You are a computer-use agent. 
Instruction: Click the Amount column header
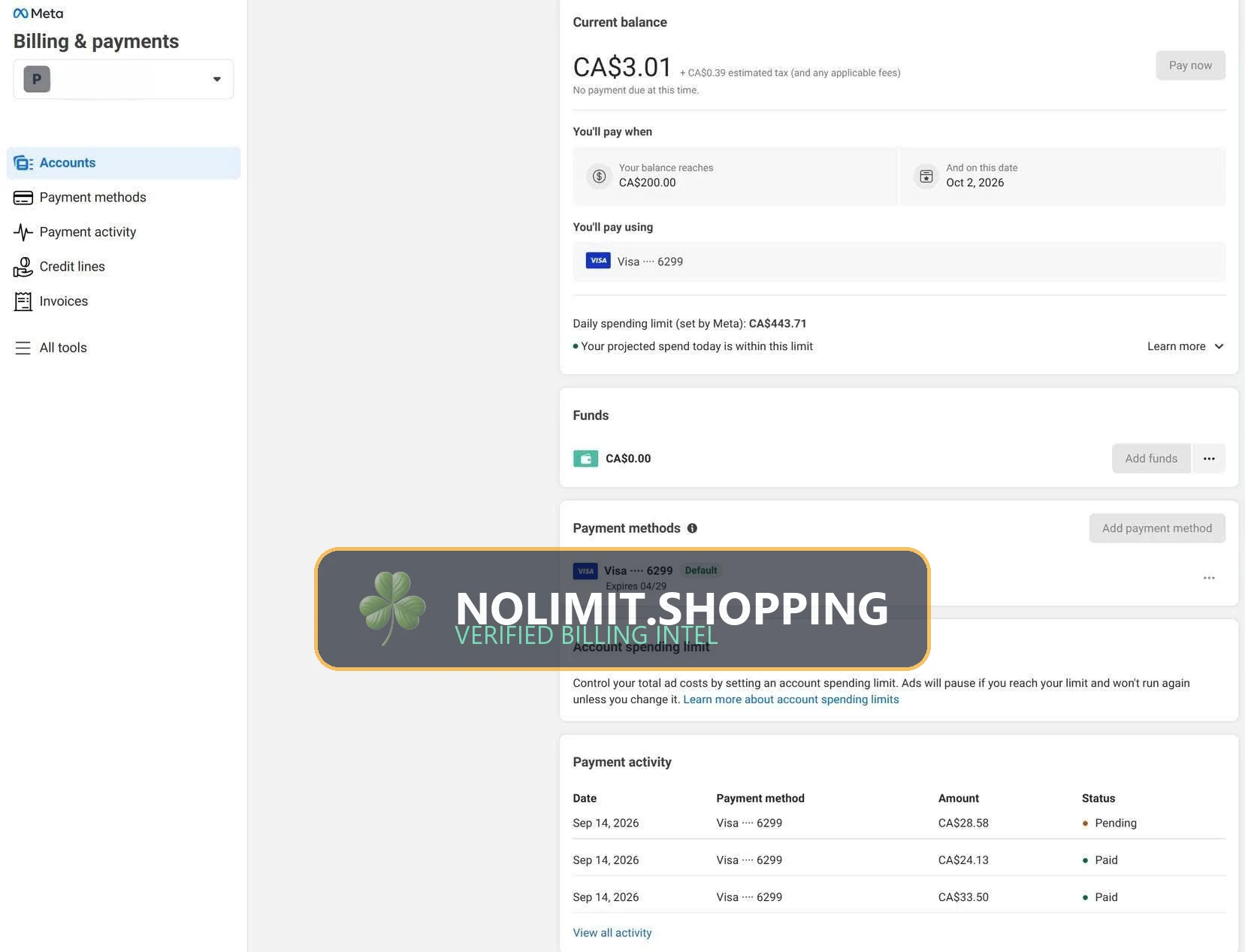[x=959, y=798]
